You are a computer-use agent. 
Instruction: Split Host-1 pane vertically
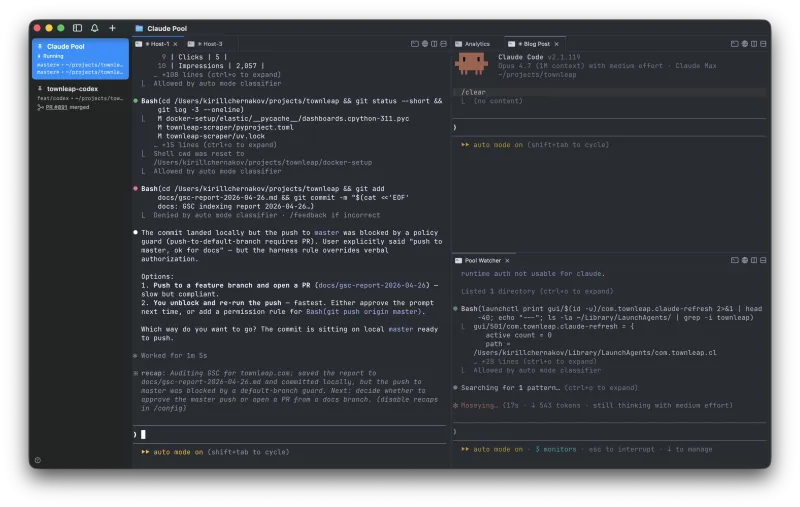[x=434, y=44]
